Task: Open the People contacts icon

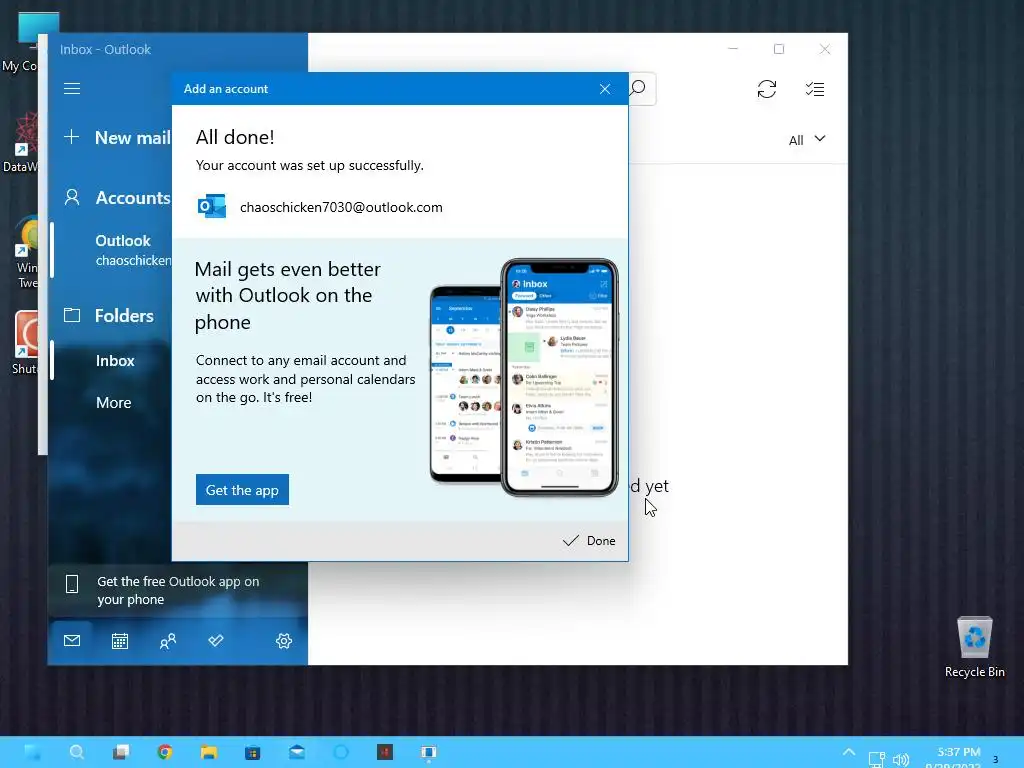Action: pyautogui.click(x=168, y=641)
